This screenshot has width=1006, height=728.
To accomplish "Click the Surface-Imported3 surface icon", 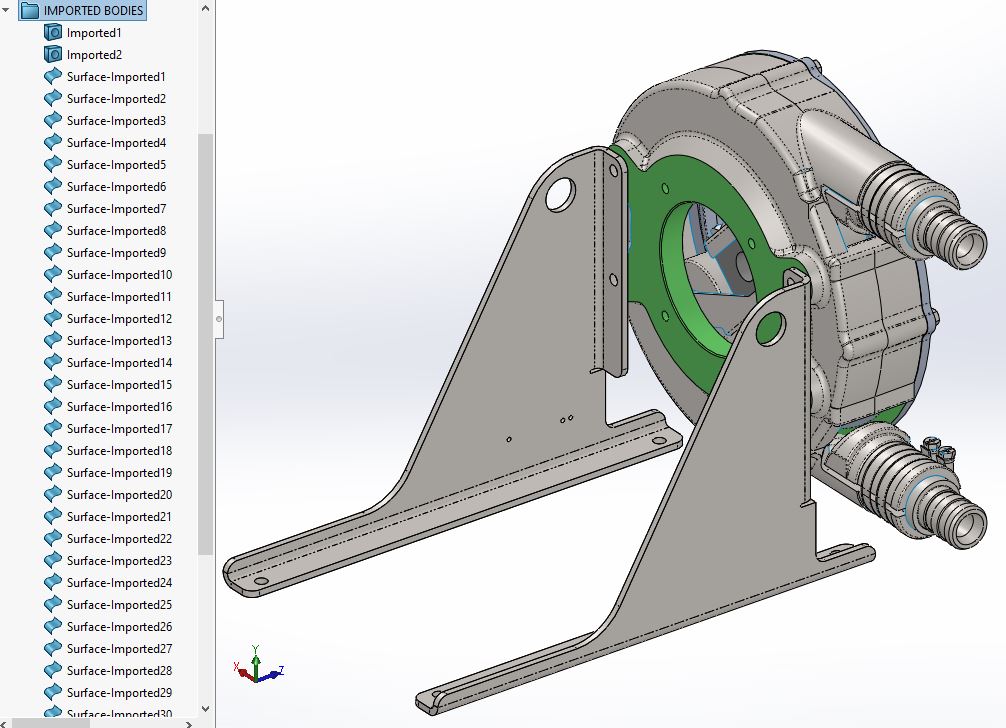I will click(53, 120).
